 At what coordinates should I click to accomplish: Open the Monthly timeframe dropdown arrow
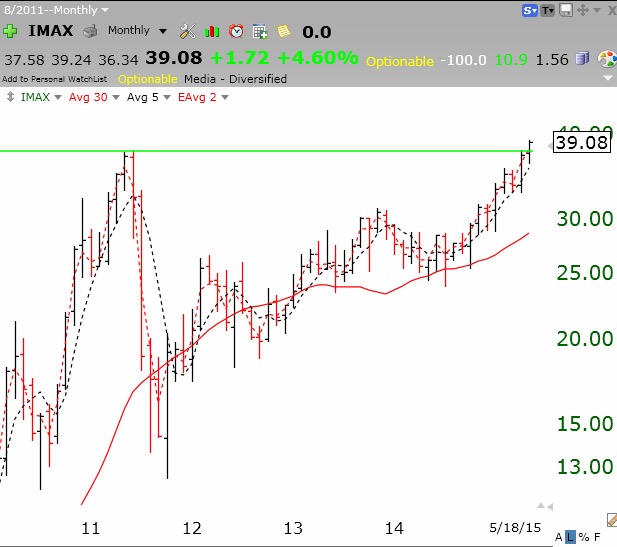163,31
